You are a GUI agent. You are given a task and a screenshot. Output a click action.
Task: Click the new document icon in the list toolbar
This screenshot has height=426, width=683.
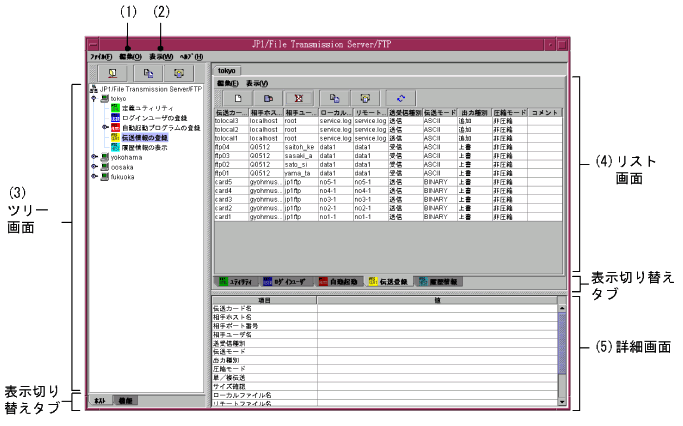coord(238,99)
